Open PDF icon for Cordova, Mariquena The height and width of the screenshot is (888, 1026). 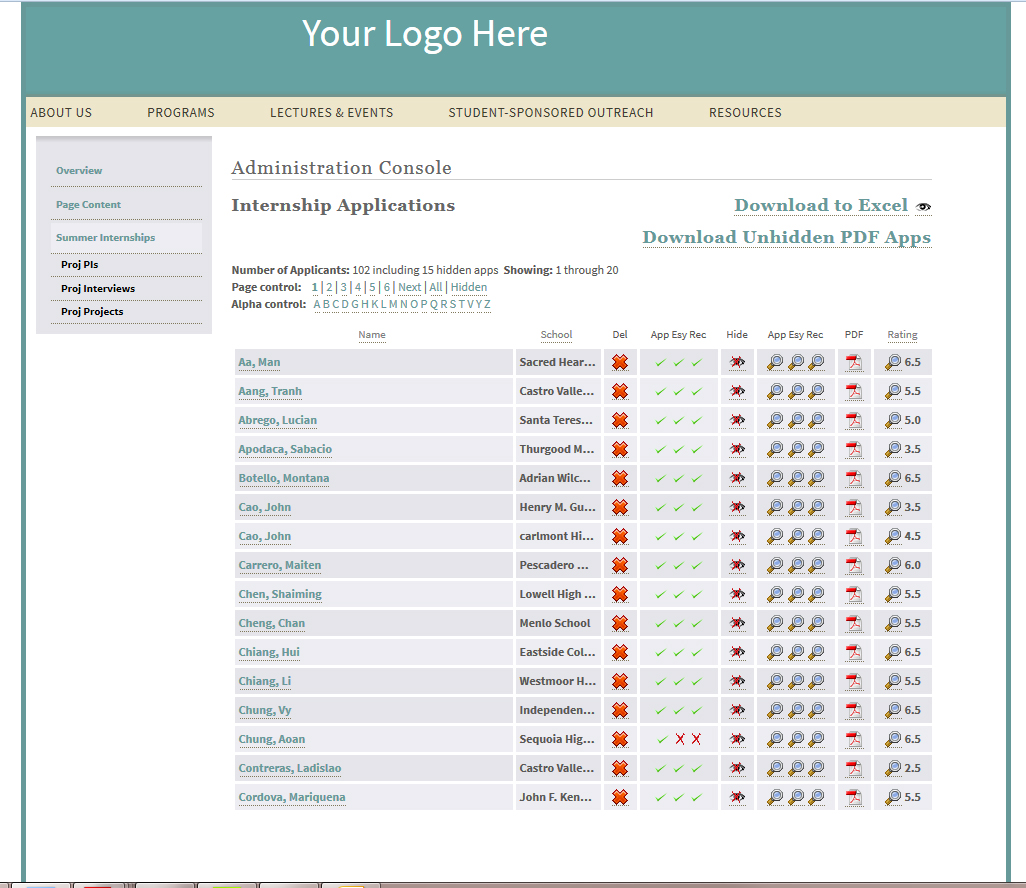click(854, 798)
